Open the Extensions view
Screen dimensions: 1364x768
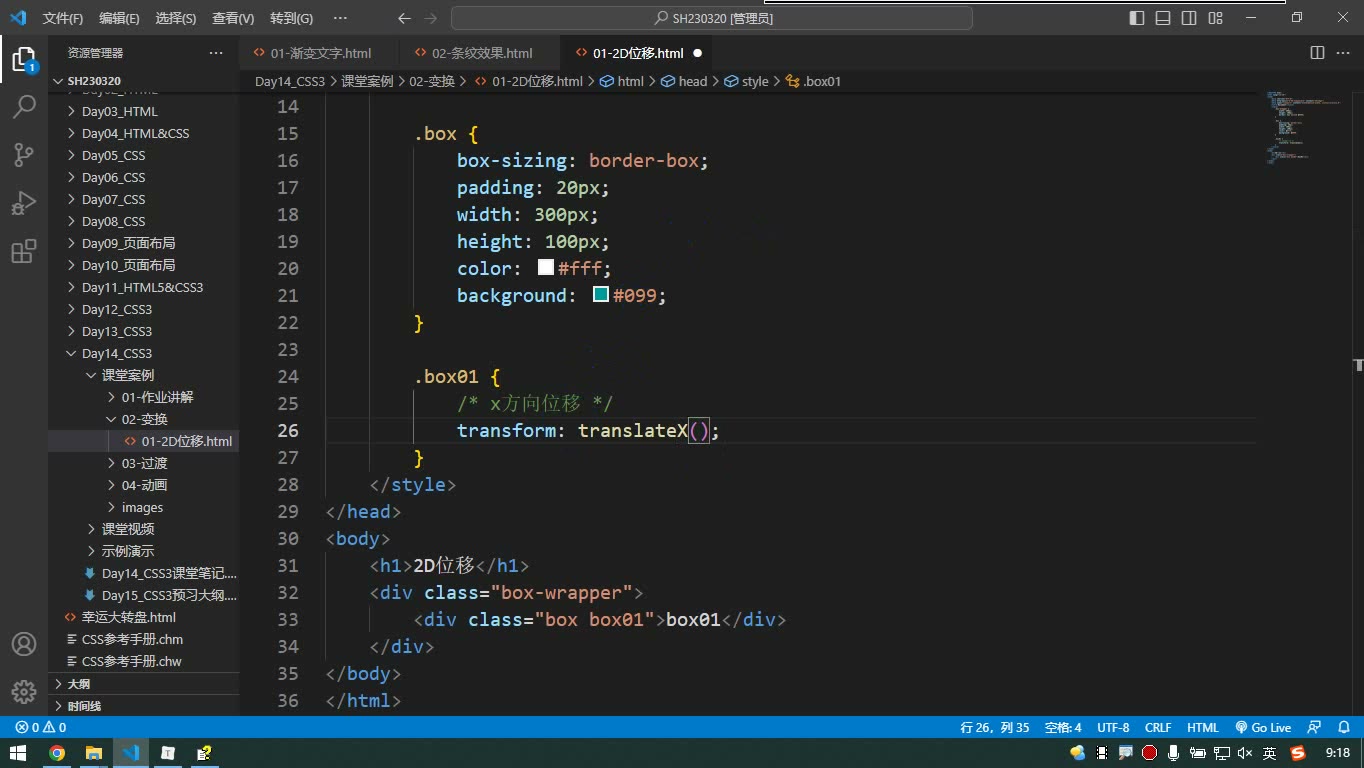[x=24, y=252]
